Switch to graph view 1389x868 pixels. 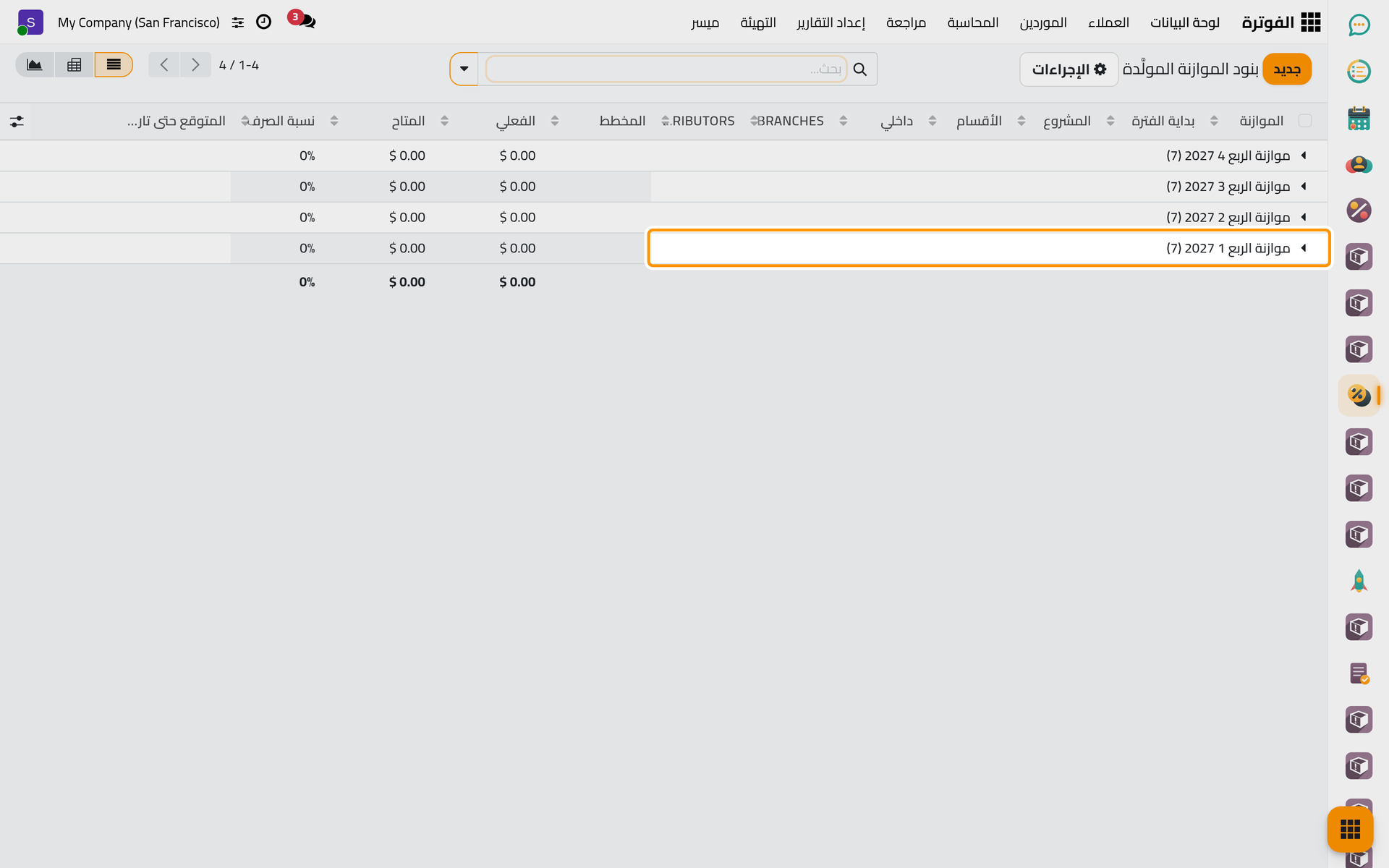[x=35, y=64]
